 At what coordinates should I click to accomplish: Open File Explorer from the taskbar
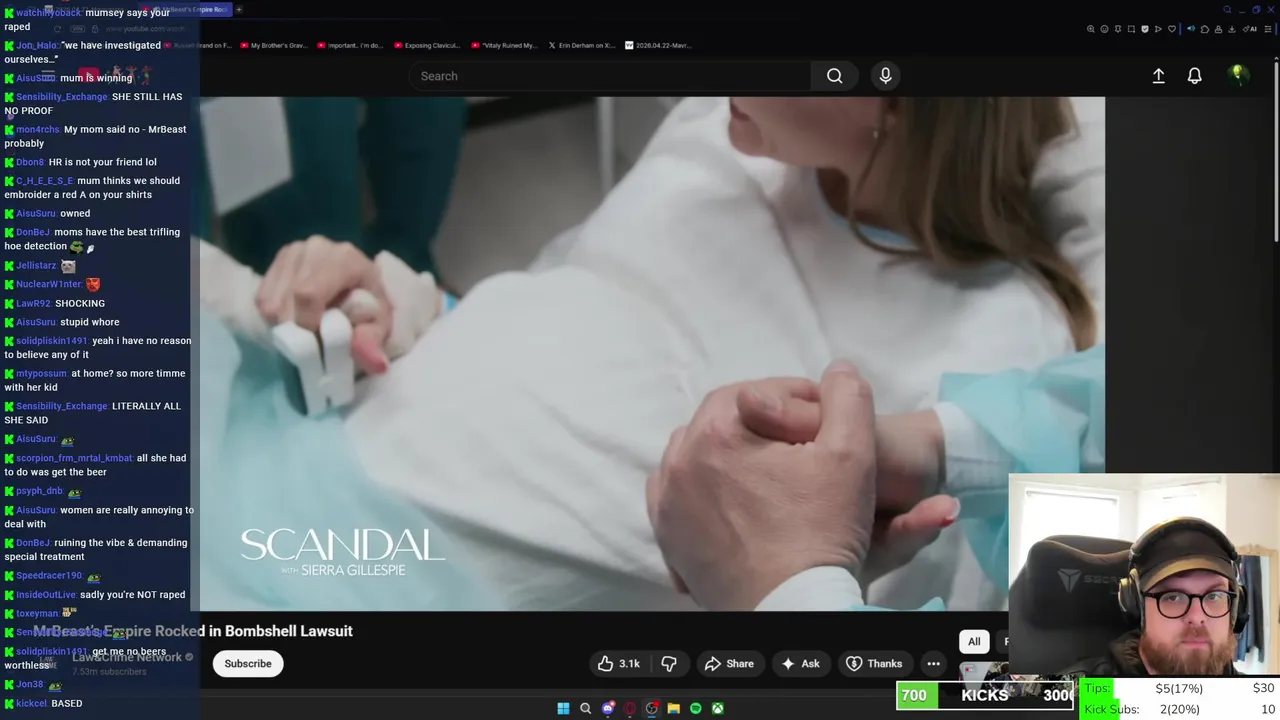tap(674, 708)
